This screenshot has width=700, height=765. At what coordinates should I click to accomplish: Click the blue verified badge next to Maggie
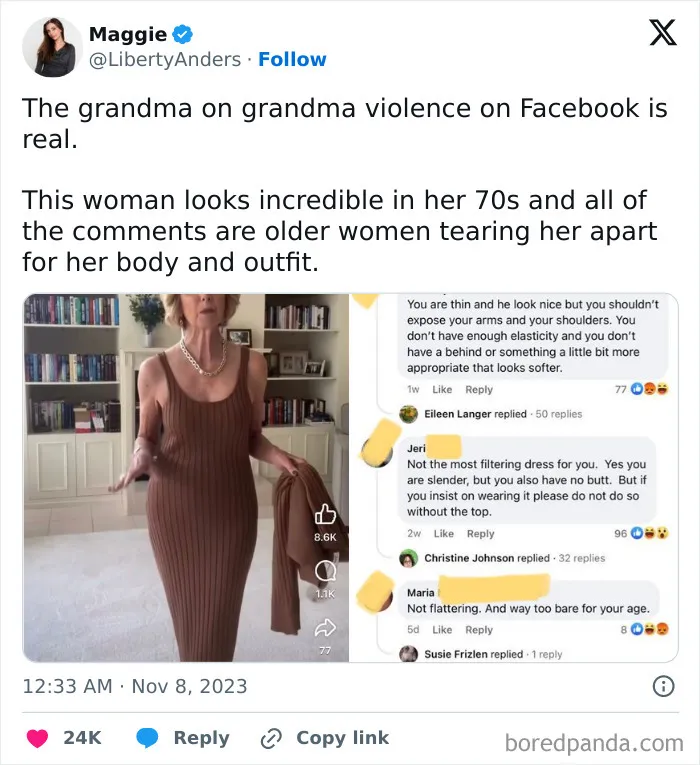[183, 35]
